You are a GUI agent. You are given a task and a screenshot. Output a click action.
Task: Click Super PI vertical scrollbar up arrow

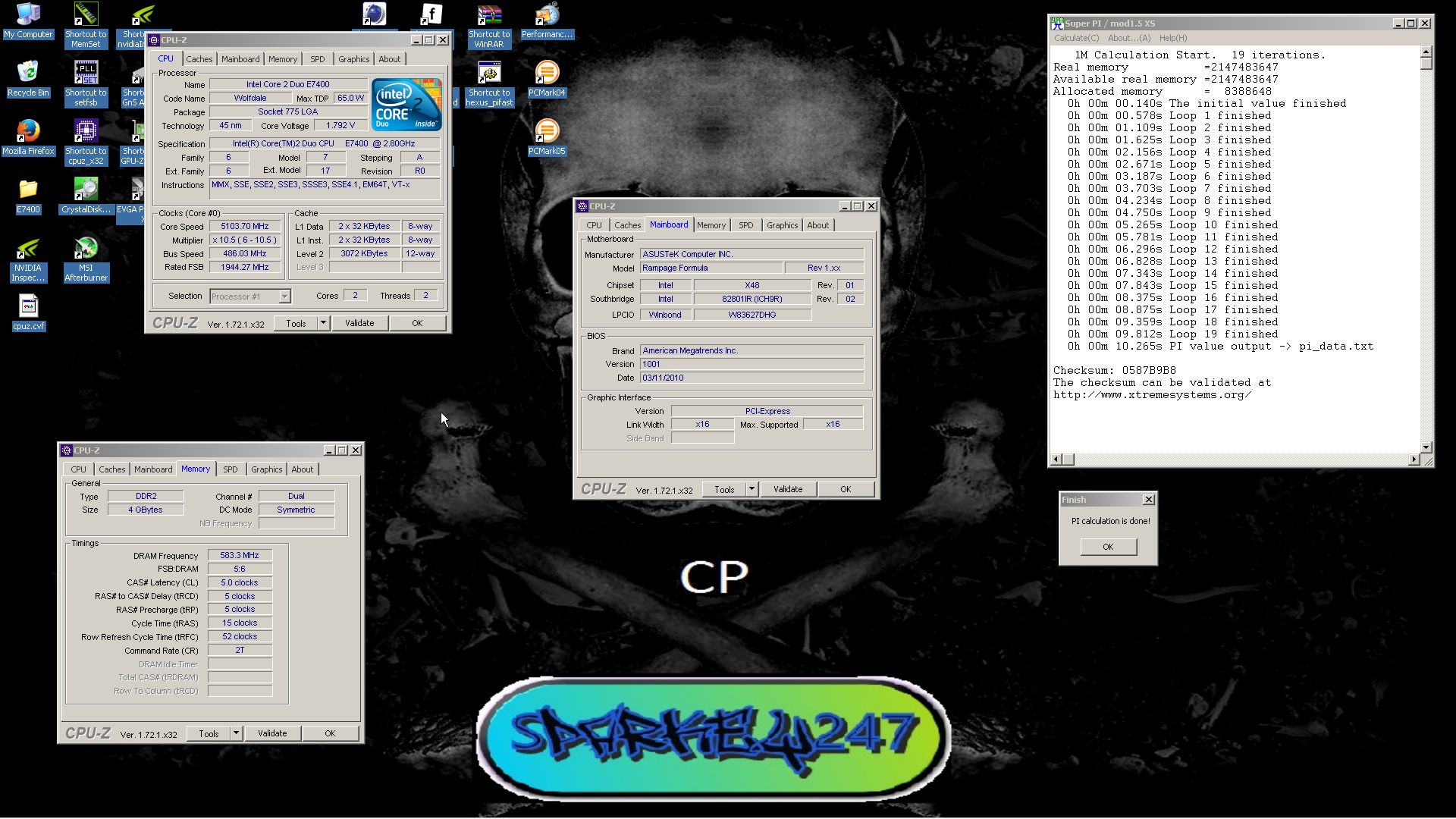(x=1426, y=52)
